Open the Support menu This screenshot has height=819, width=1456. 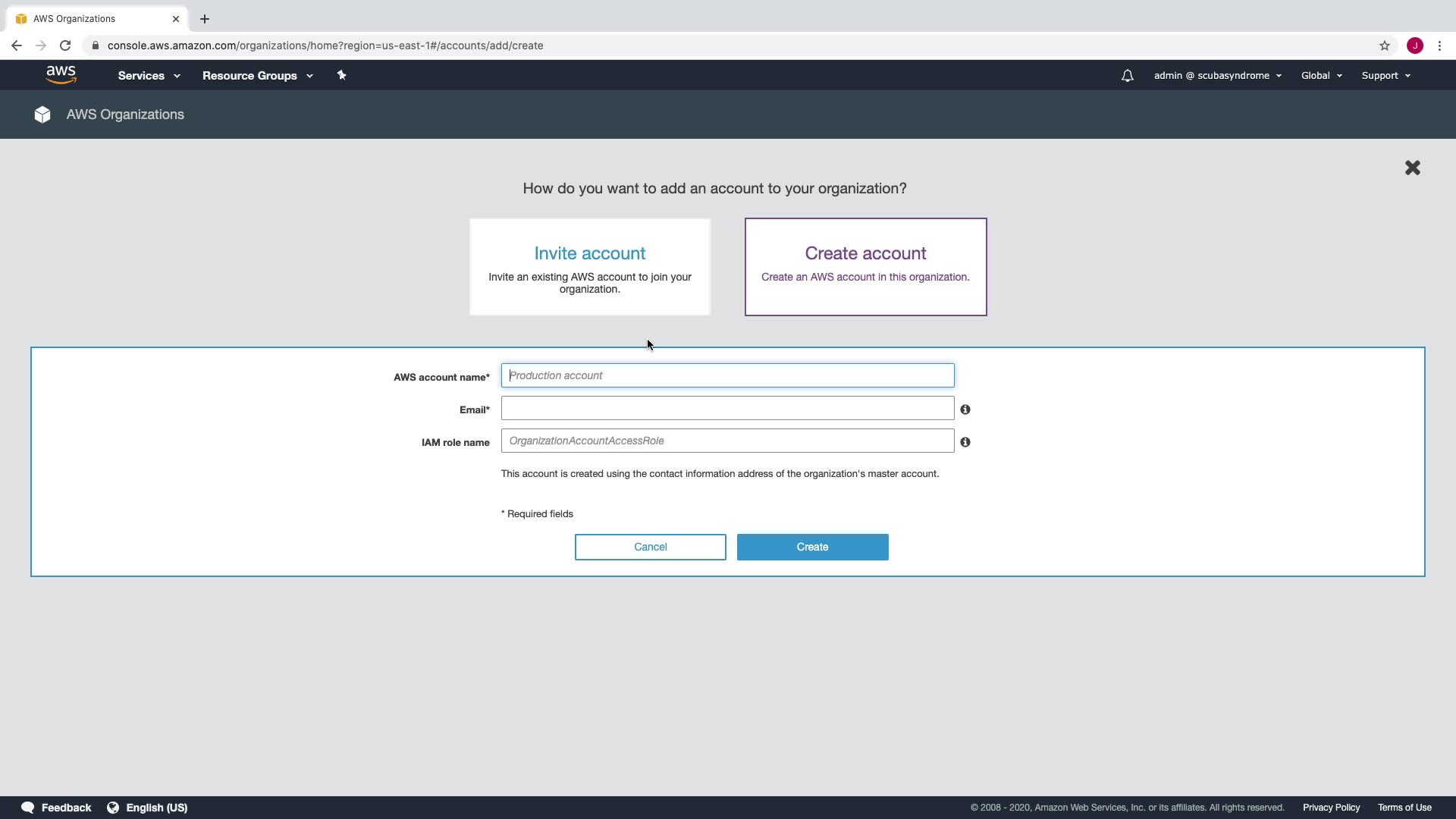1385,76
